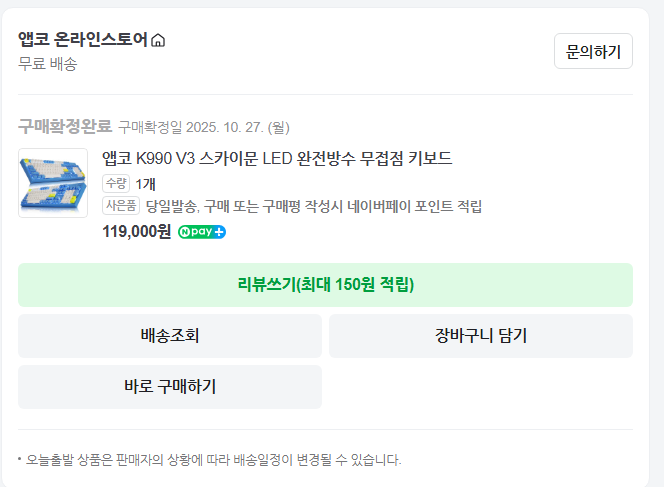Click the 구매확정일 date text

203,127
